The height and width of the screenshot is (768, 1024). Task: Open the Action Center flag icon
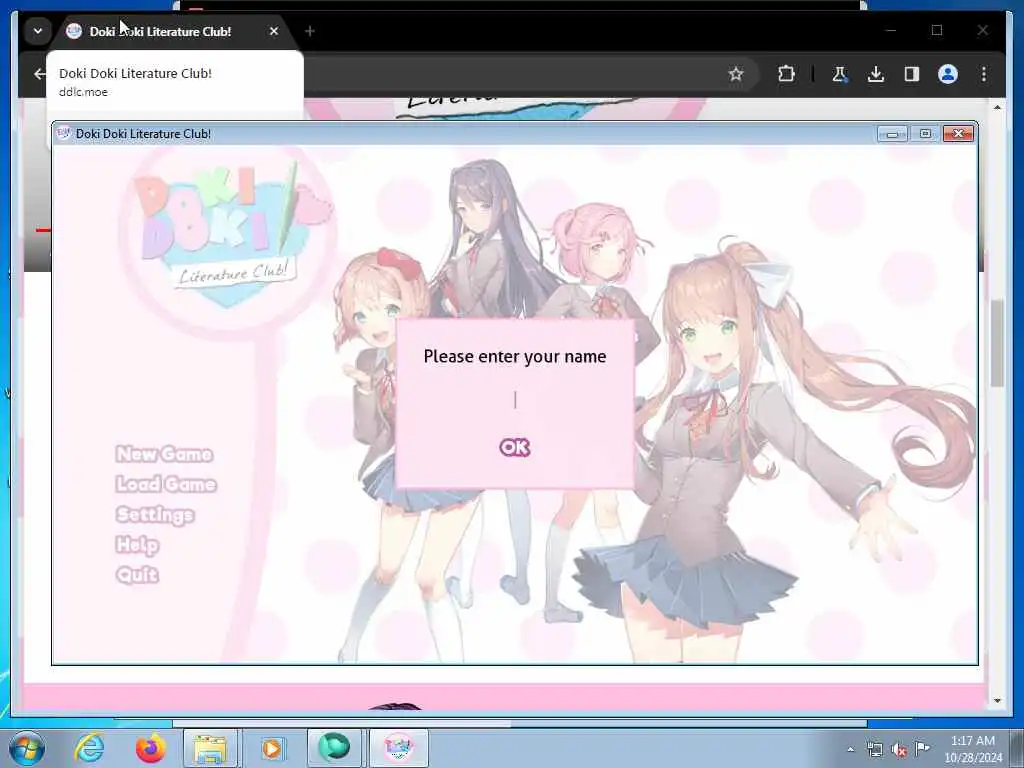click(922, 748)
